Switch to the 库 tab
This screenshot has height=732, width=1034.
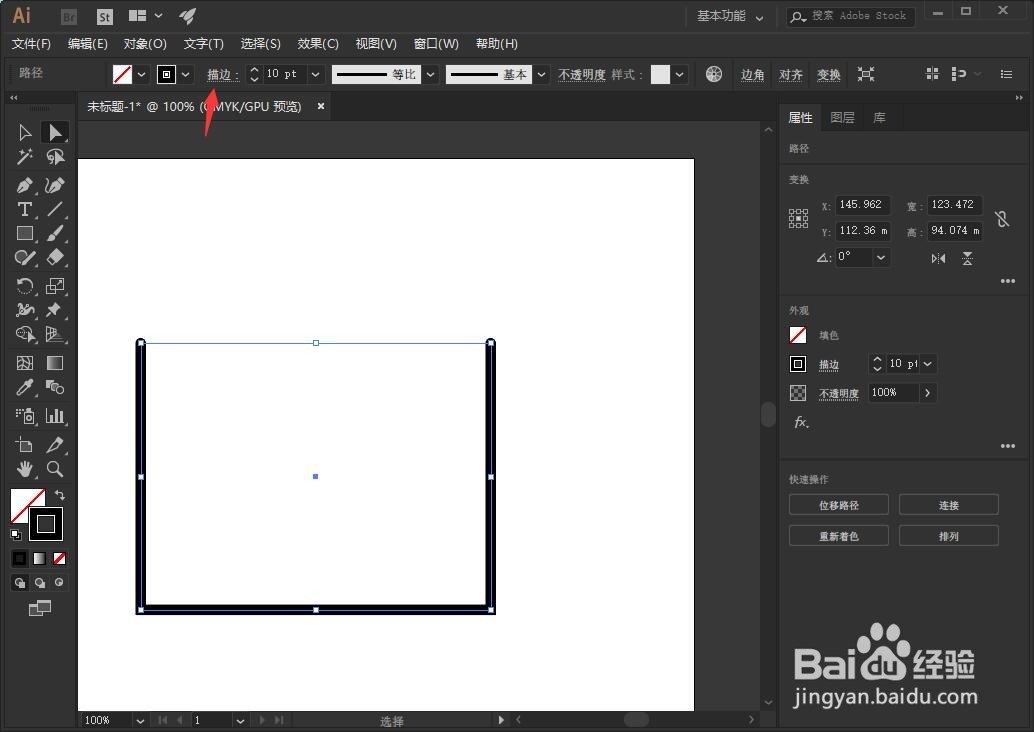click(x=879, y=117)
